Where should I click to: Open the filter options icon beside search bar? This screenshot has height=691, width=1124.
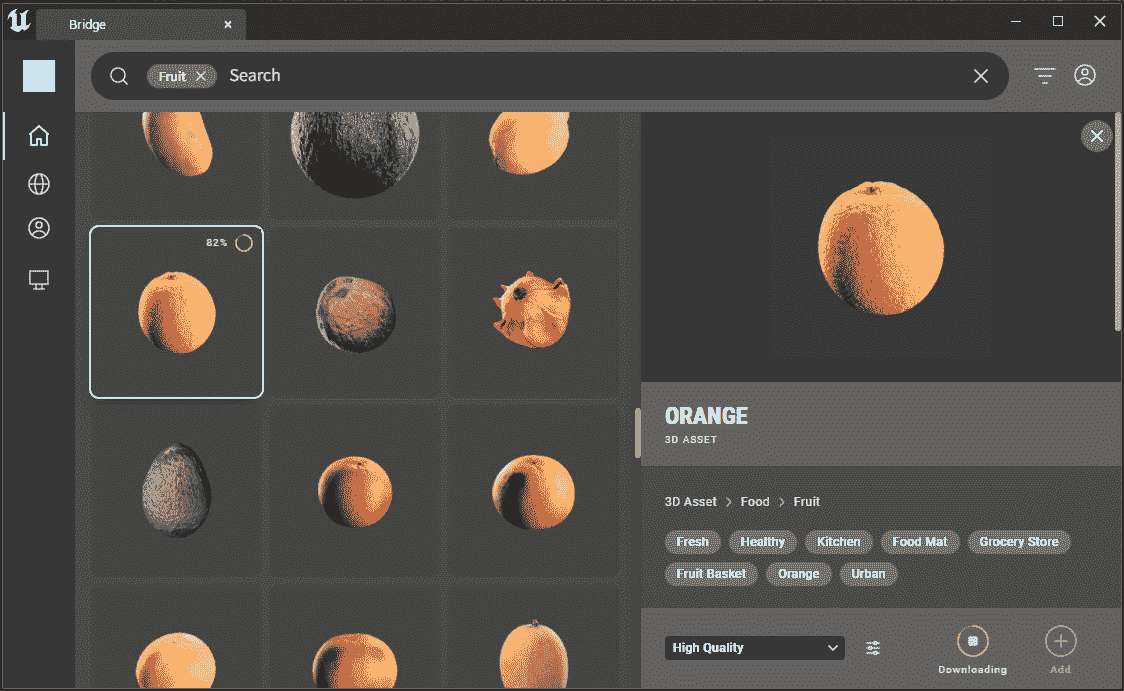pyautogui.click(x=1043, y=75)
